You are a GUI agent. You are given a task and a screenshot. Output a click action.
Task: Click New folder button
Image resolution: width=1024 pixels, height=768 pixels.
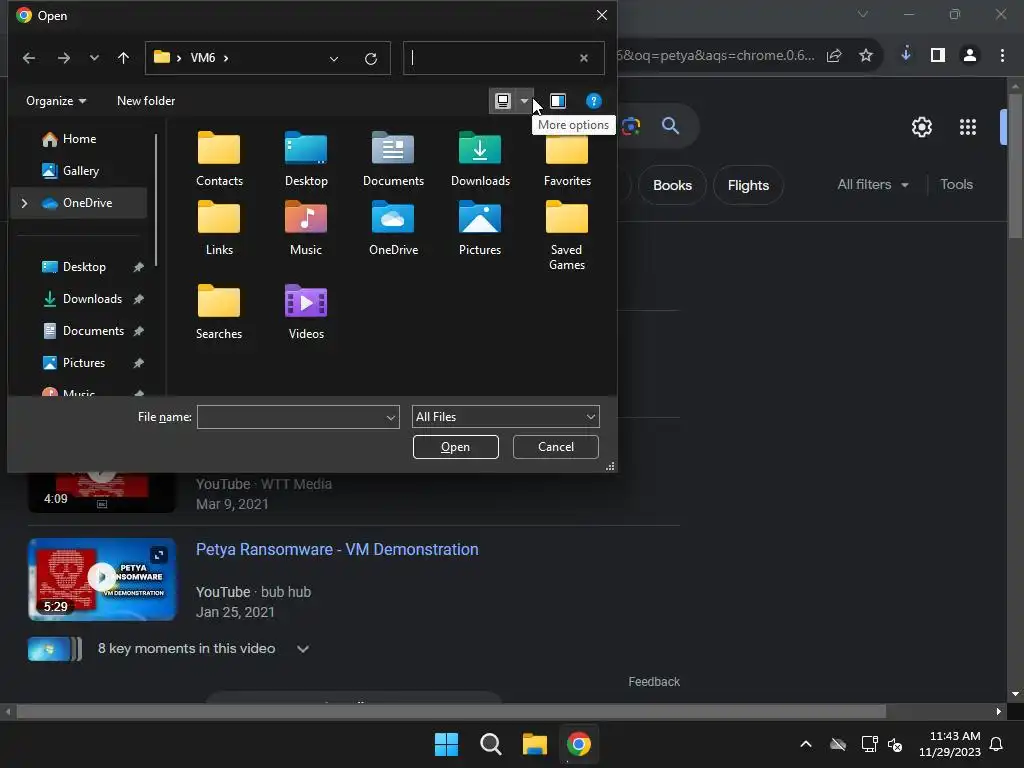point(146,101)
